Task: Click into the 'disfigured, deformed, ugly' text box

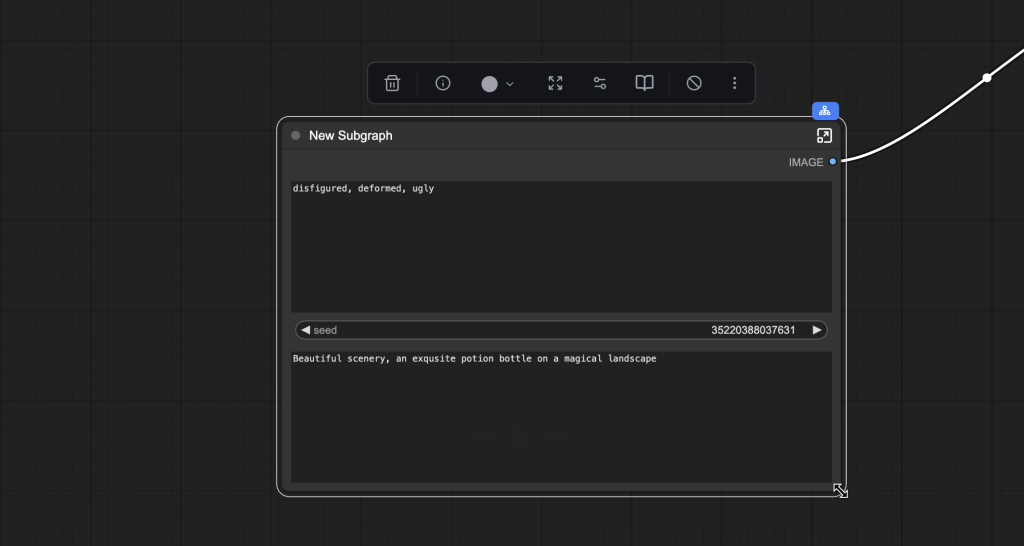Action: pyautogui.click(x=561, y=246)
